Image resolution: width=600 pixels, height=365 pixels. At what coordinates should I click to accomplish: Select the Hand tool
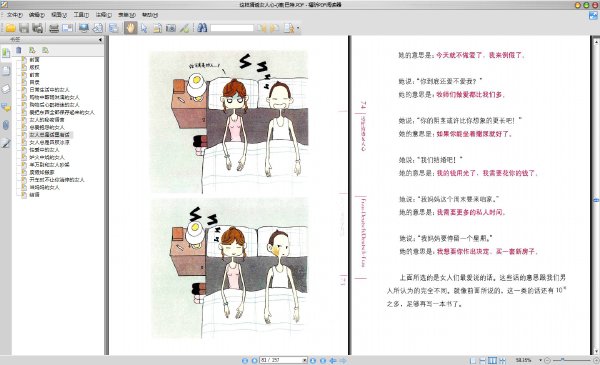130,28
